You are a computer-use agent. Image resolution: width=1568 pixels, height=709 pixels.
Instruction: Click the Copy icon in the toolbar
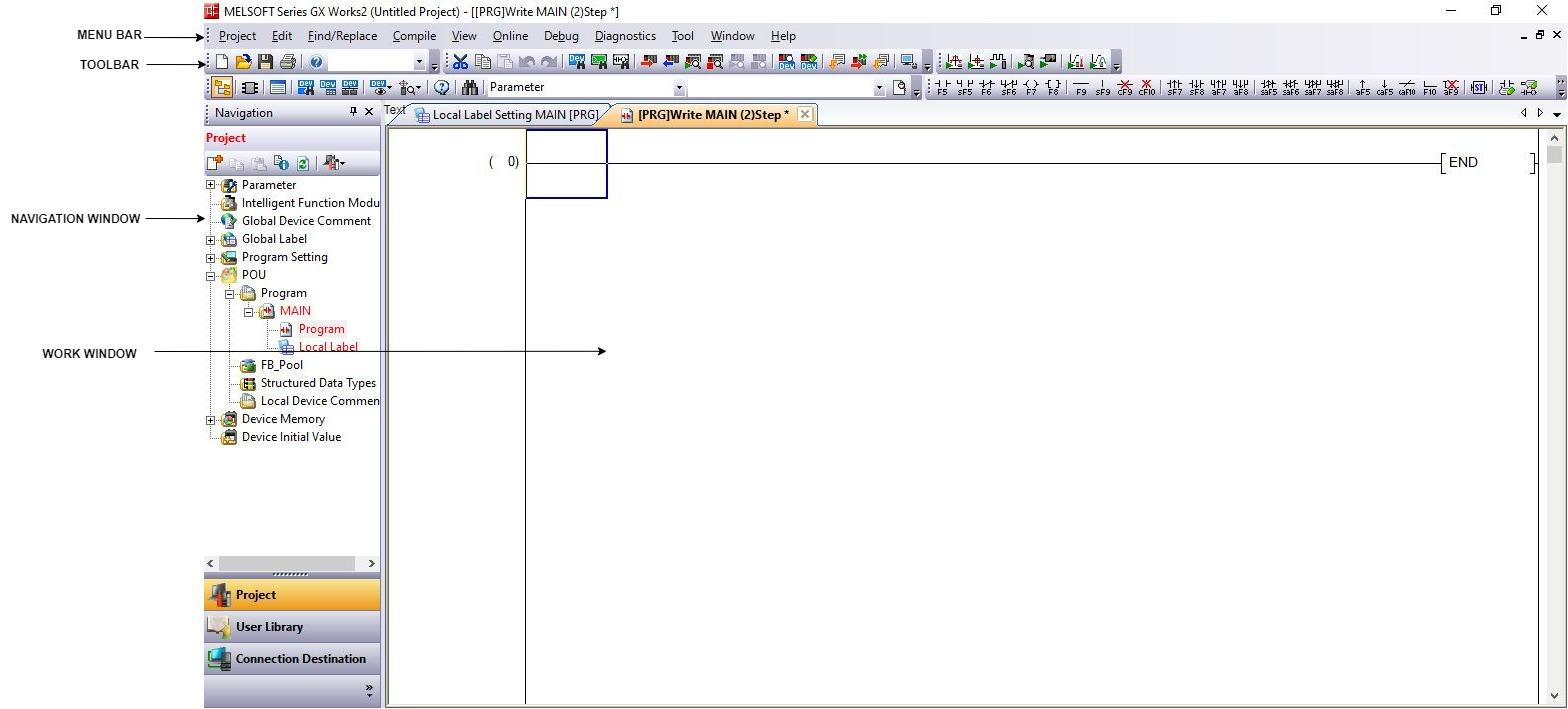pyautogui.click(x=483, y=61)
